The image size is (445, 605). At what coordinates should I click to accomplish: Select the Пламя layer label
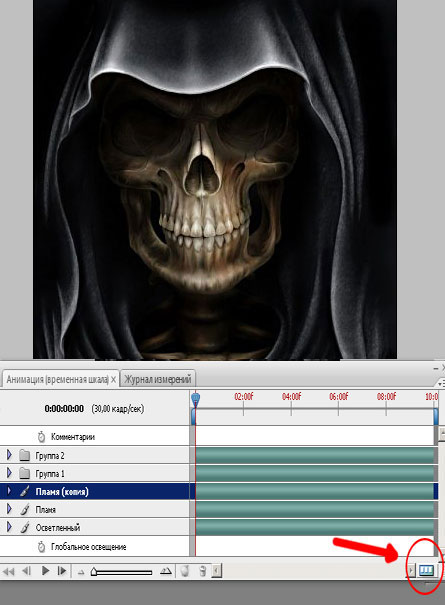(x=46, y=510)
